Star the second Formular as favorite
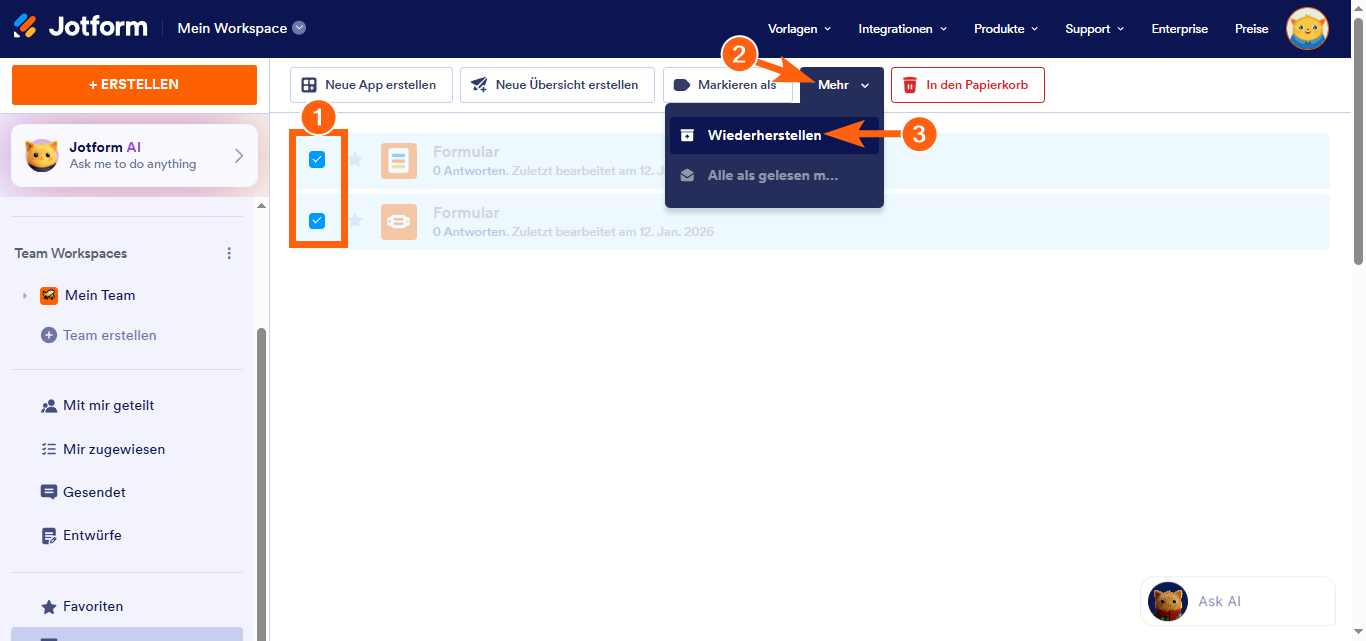Screen dimensions: 1366x641 point(355,220)
